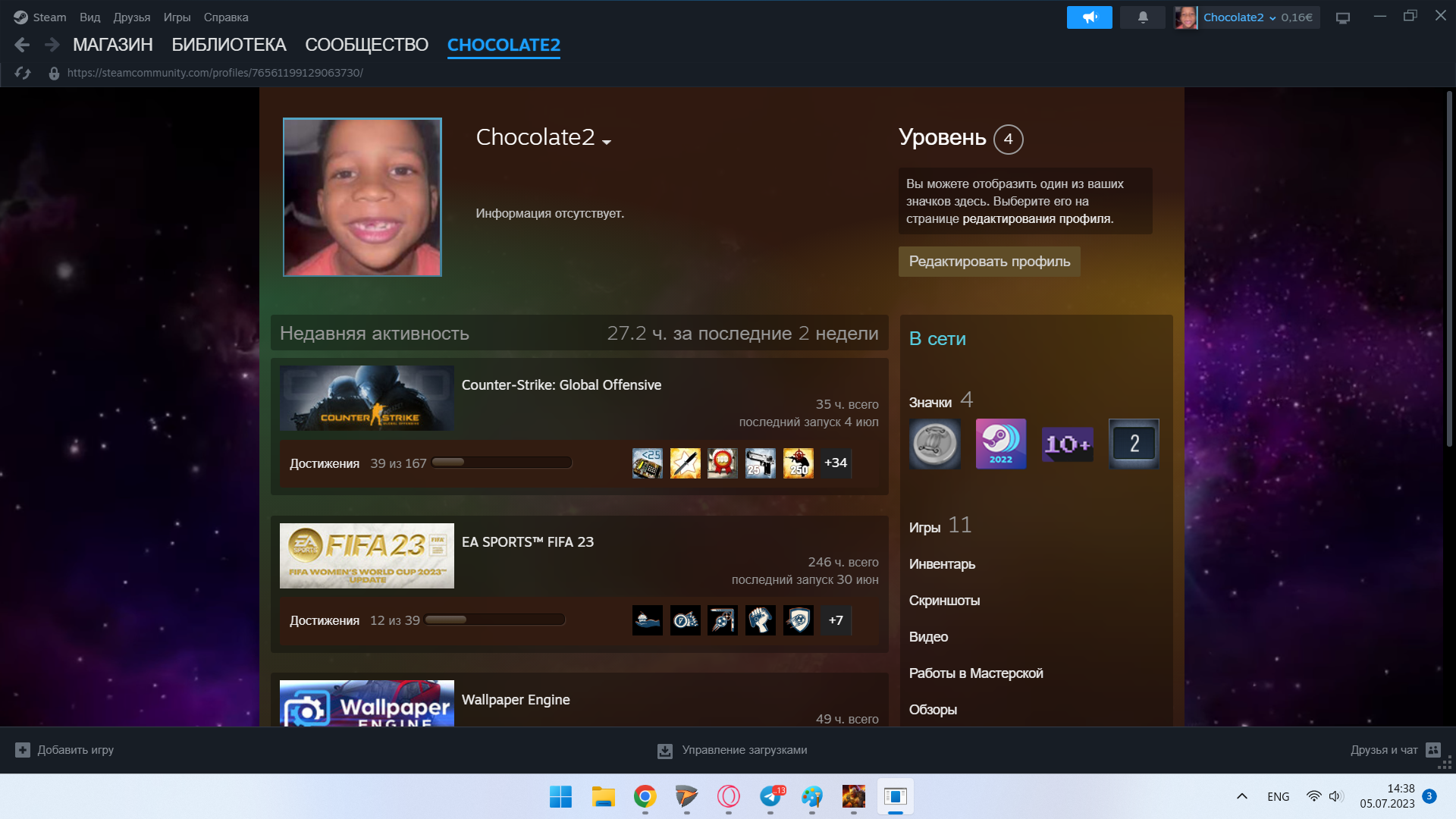Open the Игры menu
Viewport: 1456px width, 819px height.
[x=177, y=17]
